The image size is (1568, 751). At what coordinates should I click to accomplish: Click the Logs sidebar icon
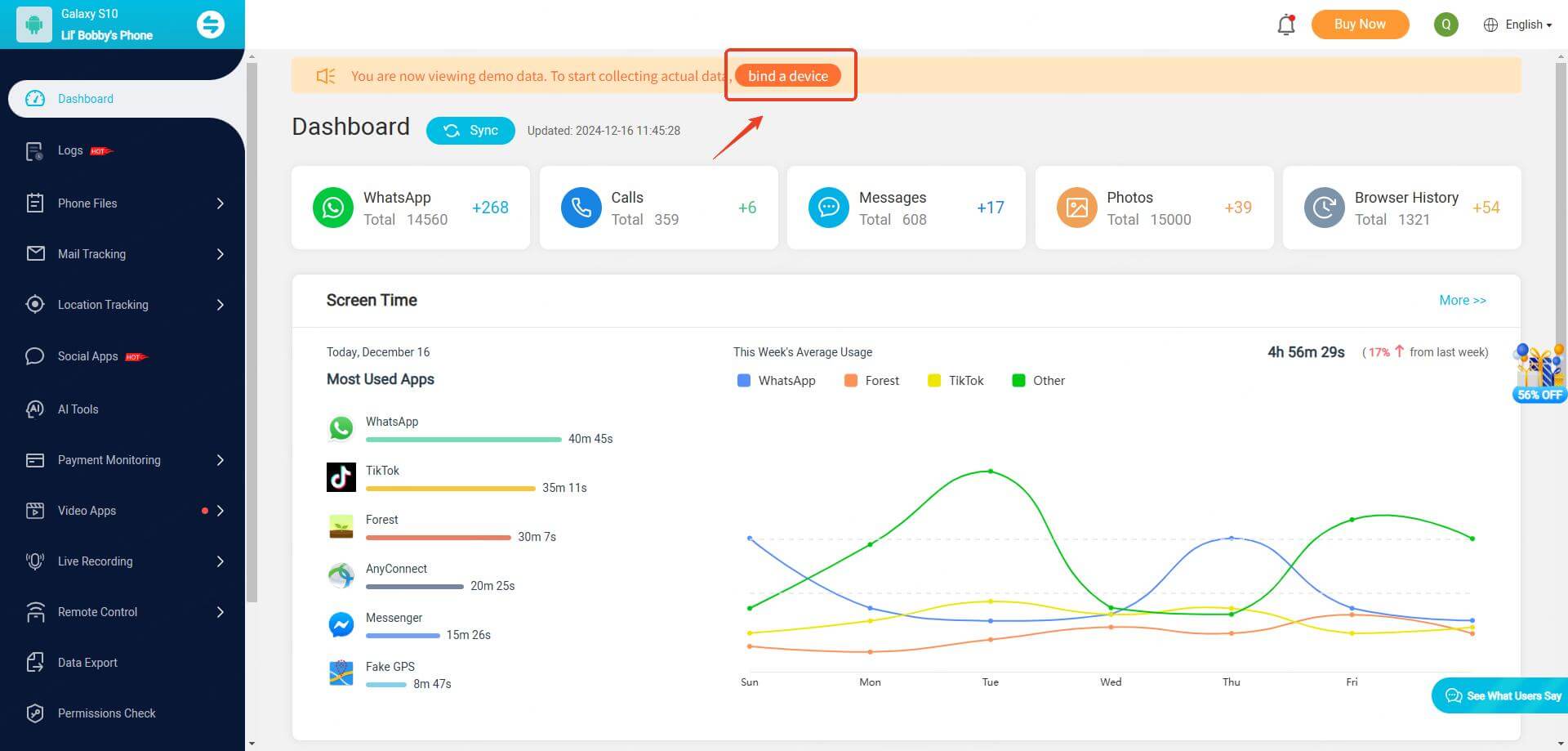coord(35,151)
